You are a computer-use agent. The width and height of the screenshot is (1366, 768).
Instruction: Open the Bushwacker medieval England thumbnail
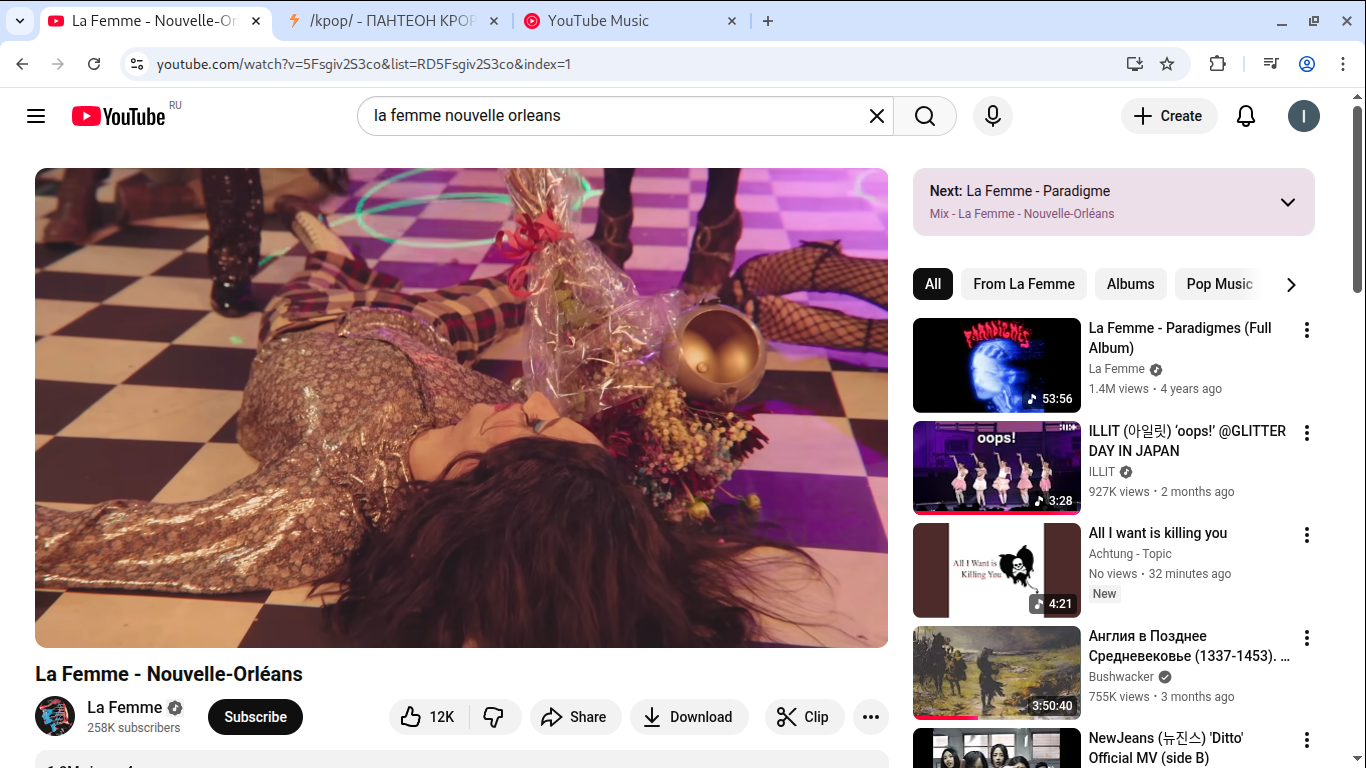pyautogui.click(x=997, y=673)
